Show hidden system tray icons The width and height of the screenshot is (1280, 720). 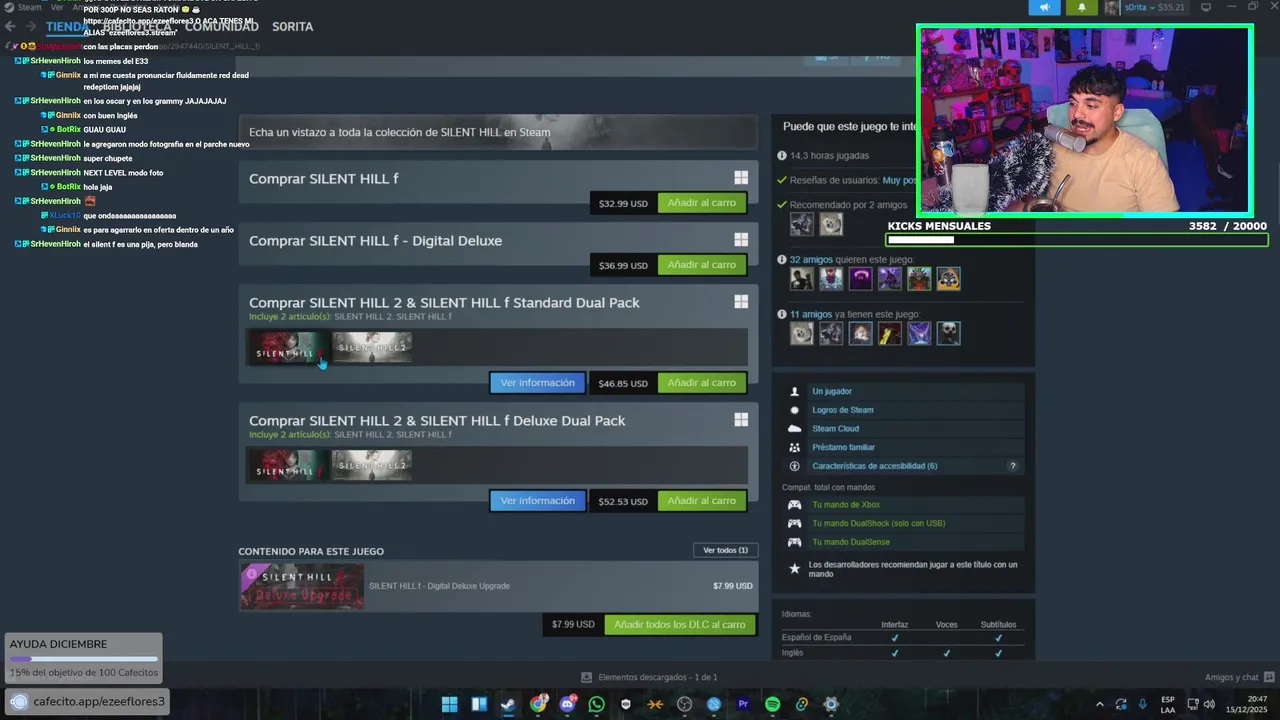click(1100, 704)
